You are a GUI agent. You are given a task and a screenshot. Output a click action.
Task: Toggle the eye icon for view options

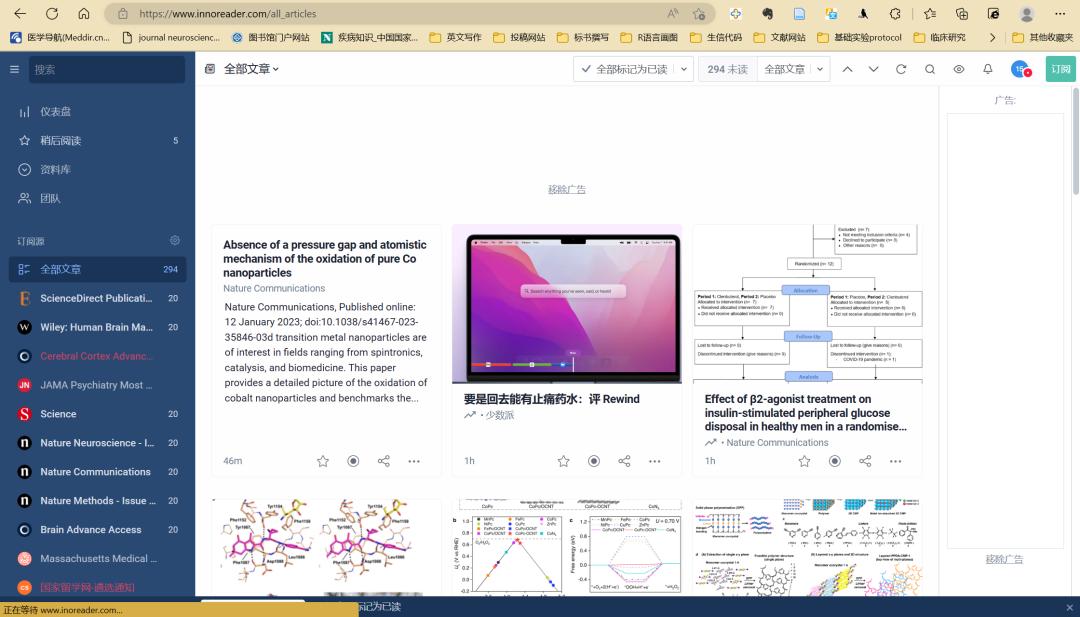click(959, 69)
